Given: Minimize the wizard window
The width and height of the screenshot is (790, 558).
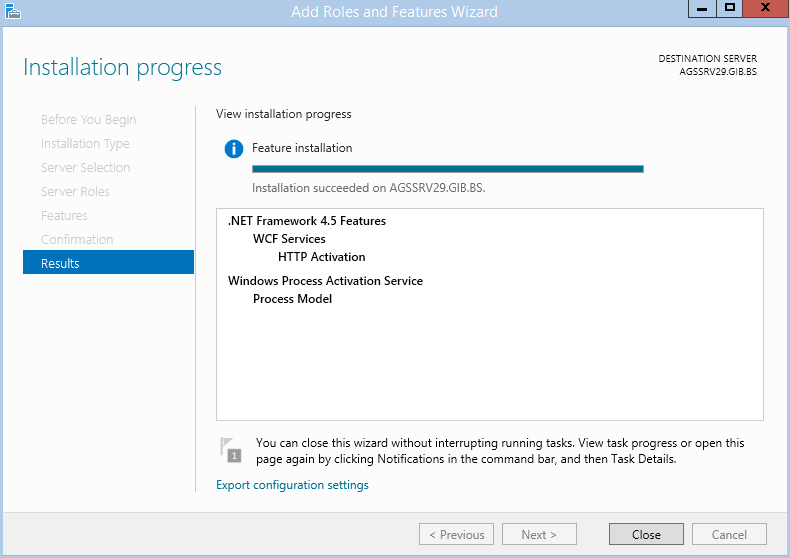Looking at the screenshot, I should point(702,9).
